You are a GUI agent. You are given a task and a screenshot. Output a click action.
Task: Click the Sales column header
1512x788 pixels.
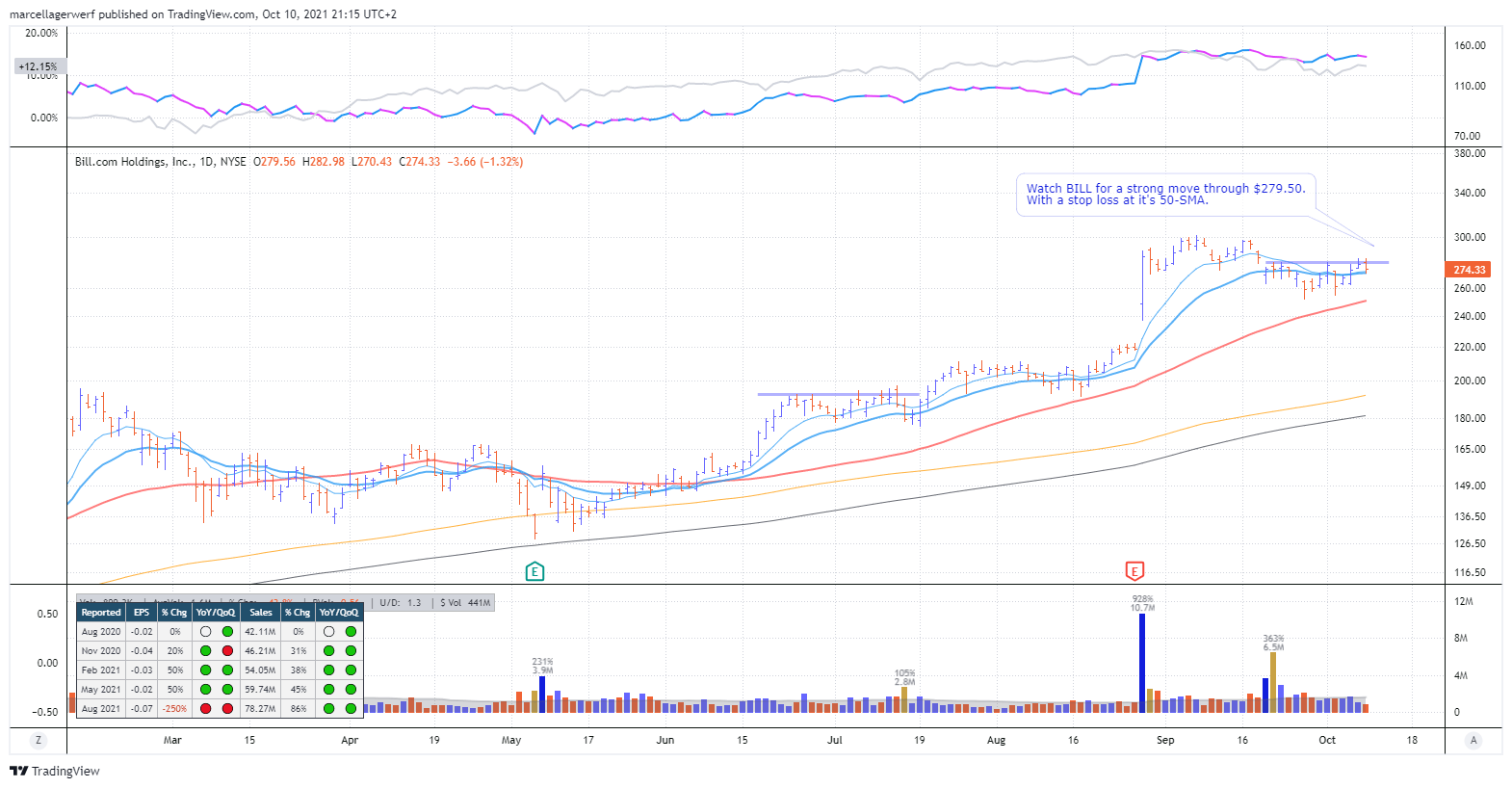(260, 613)
